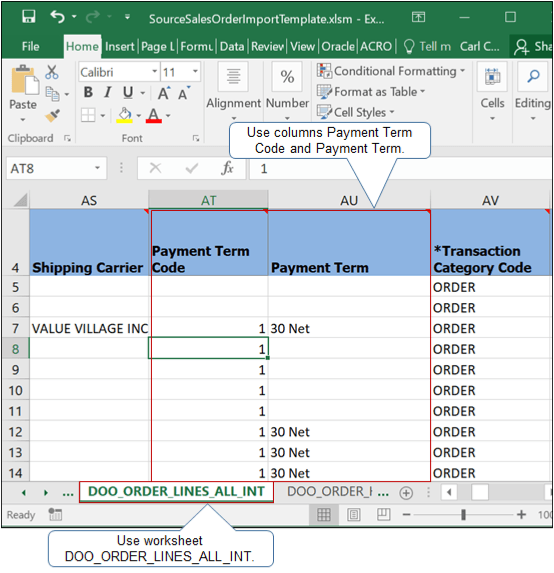Apply red Font Color

point(153,115)
